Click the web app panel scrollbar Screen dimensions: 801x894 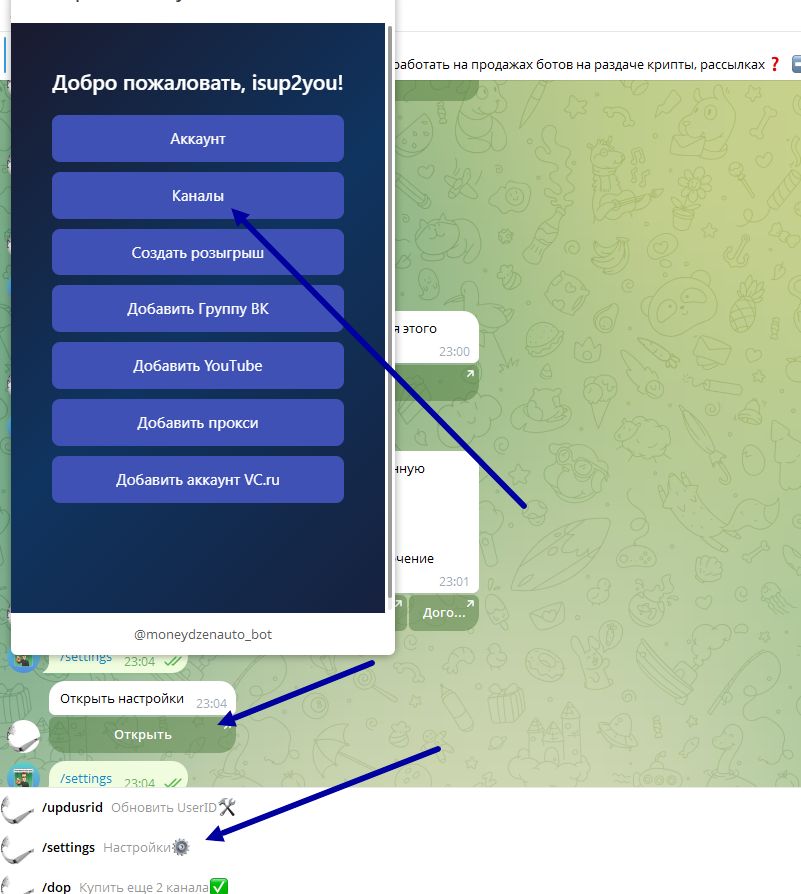(x=390, y=311)
